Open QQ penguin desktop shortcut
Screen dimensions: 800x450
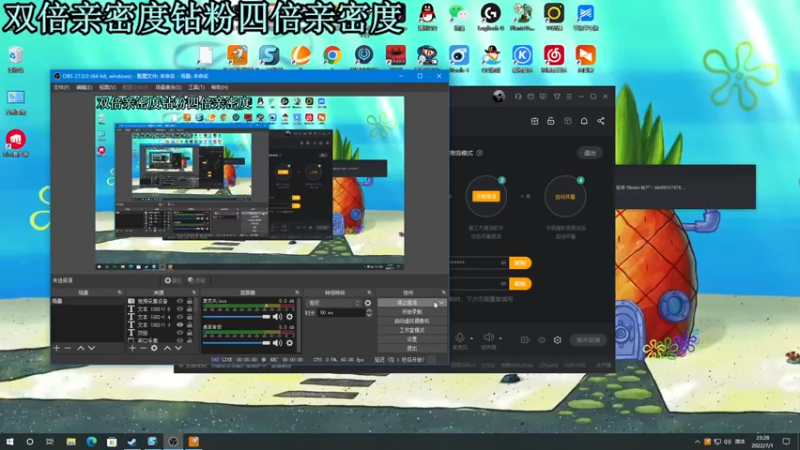click(427, 13)
